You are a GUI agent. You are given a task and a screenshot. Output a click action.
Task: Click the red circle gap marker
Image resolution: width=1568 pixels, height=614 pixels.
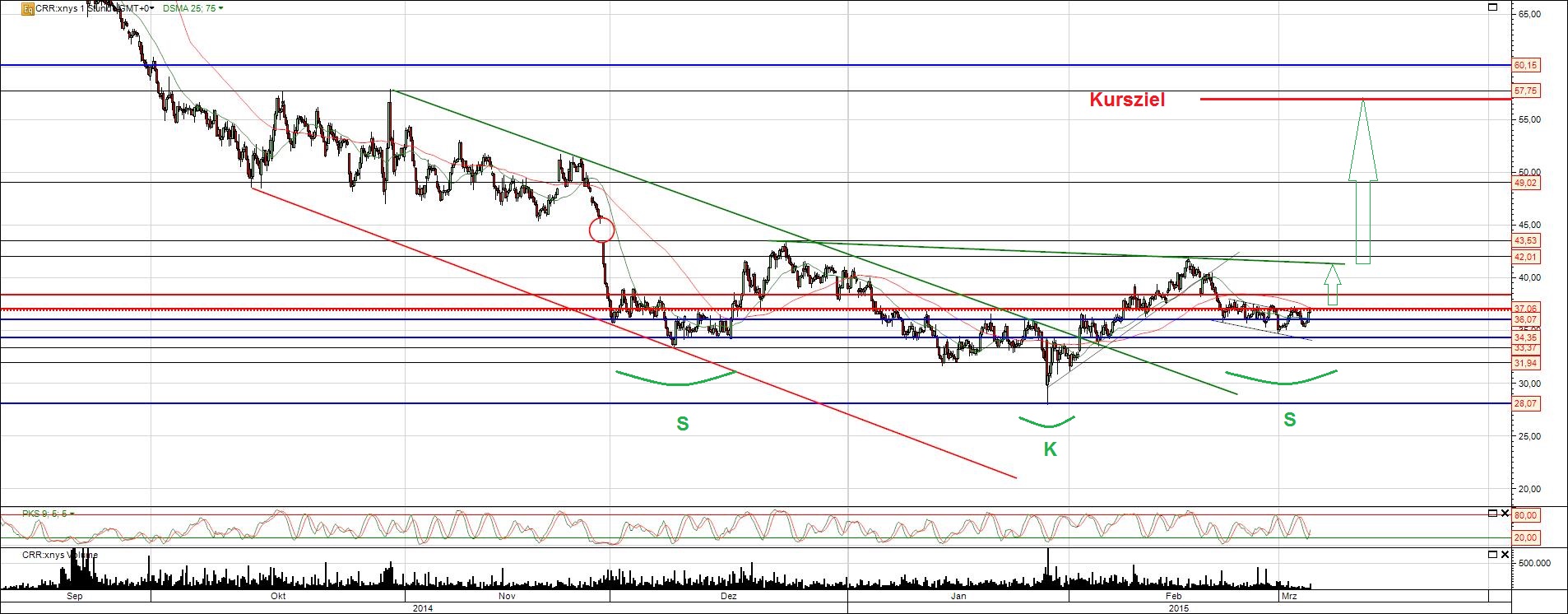click(x=601, y=230)
